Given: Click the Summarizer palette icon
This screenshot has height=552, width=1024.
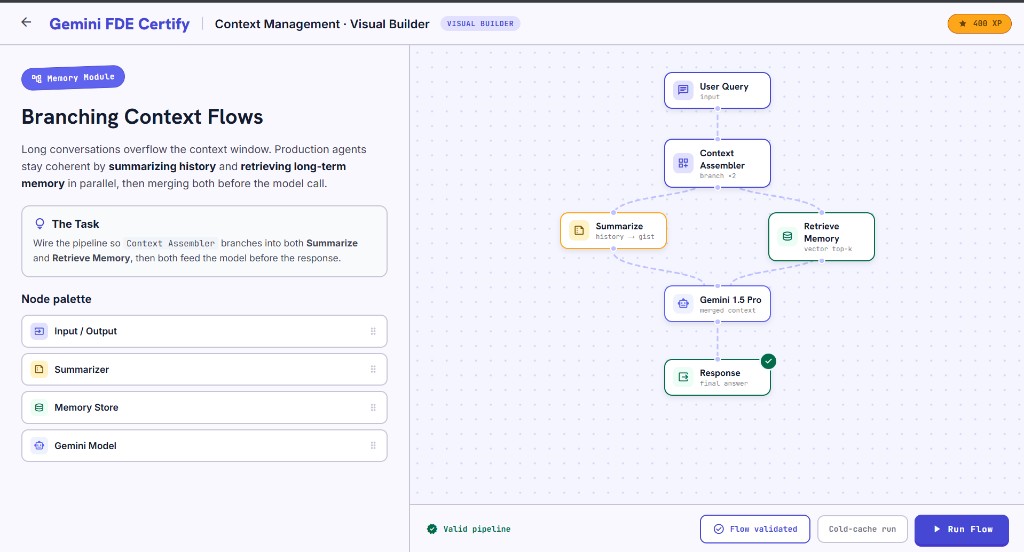Looking at the screenshot, I should tap(39, 369).
